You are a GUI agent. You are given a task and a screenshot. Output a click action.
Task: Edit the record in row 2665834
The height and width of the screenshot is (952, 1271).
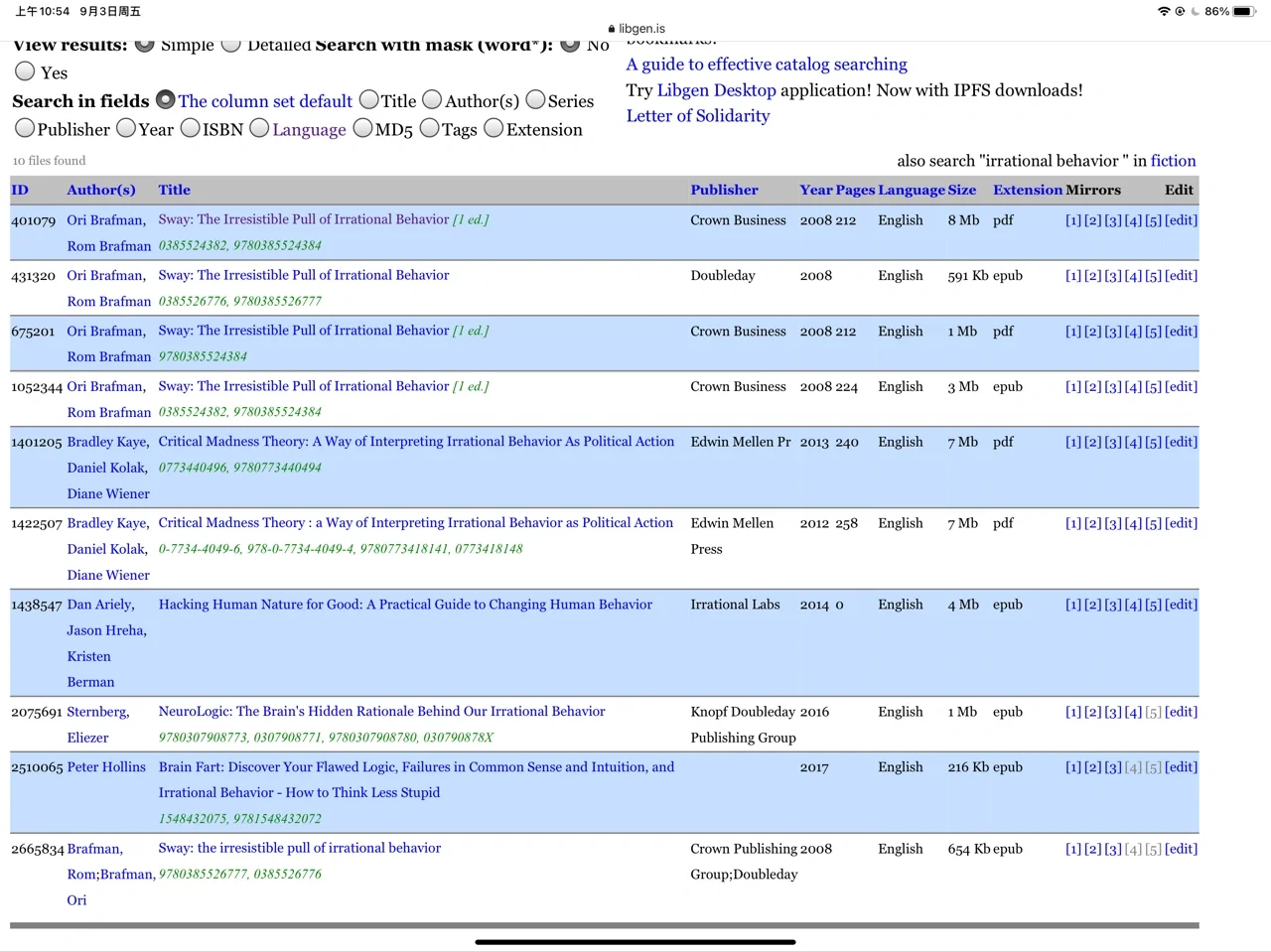1181,849
